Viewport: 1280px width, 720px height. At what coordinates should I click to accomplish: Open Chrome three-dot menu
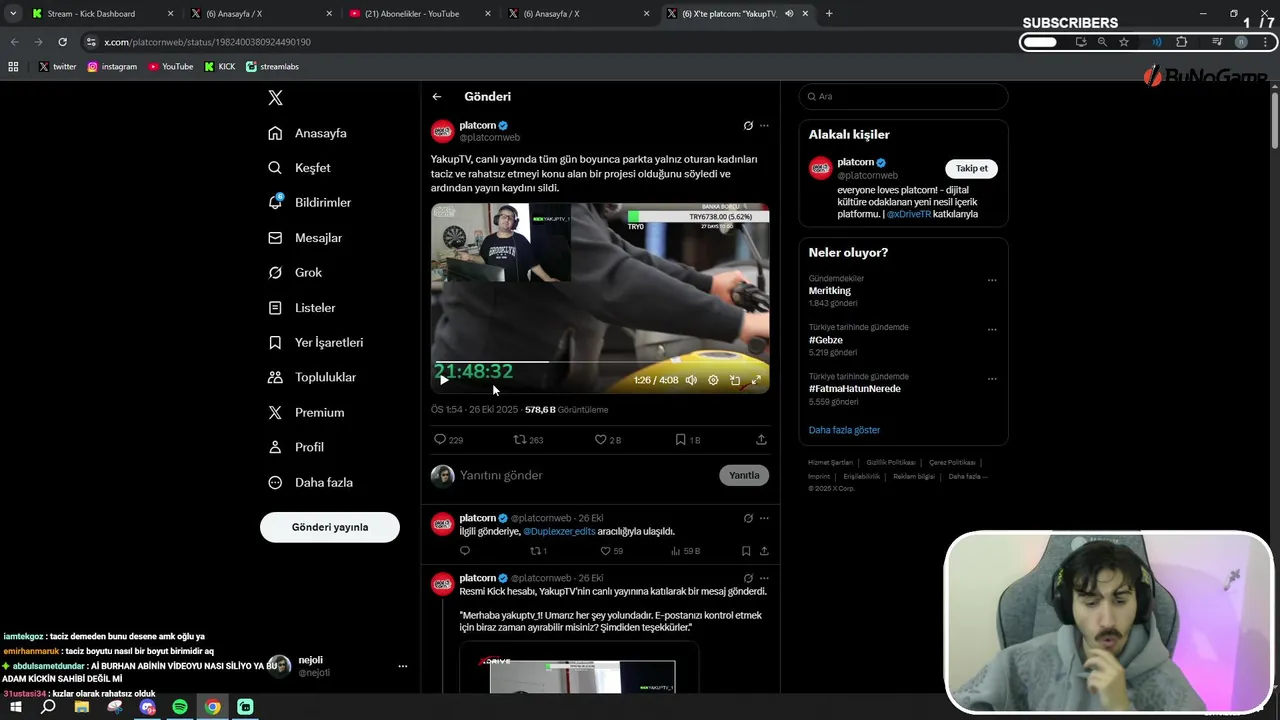click(x=1267, y=42)
